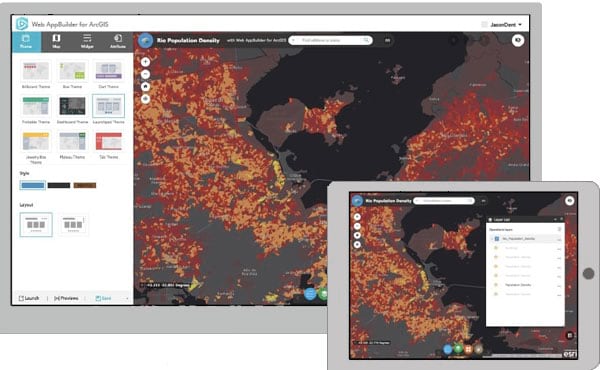Select the Launchpad Theme thumbnail

(109, 106)
